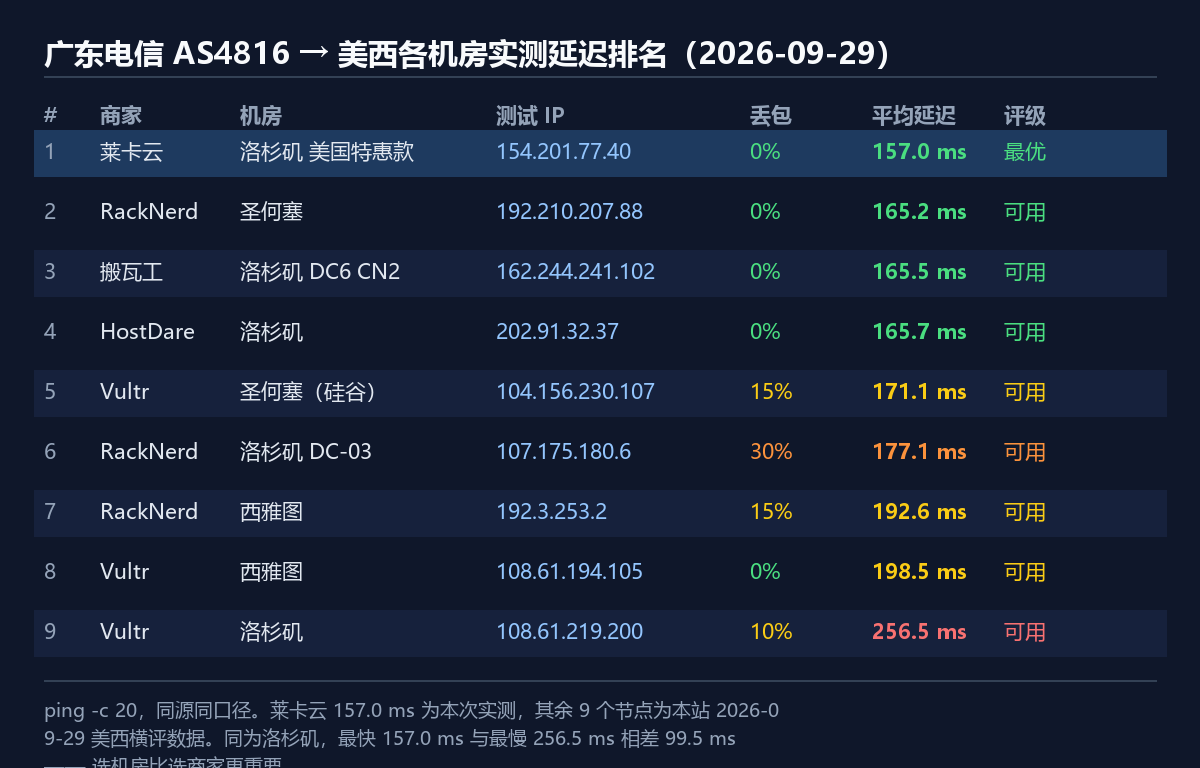The image size is (1200, 768).
Task: Click 西雅图 in the RackNerd row
Action: [271, 512]
